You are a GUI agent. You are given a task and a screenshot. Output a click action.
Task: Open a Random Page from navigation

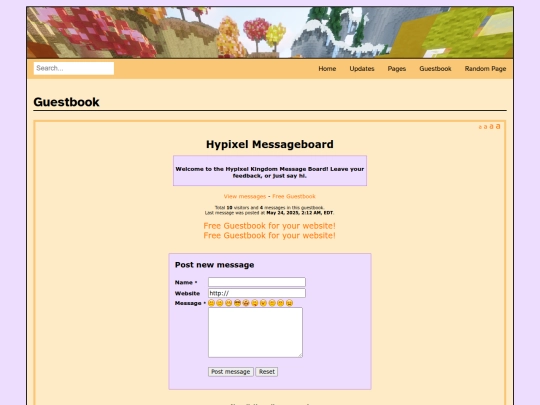485,69
